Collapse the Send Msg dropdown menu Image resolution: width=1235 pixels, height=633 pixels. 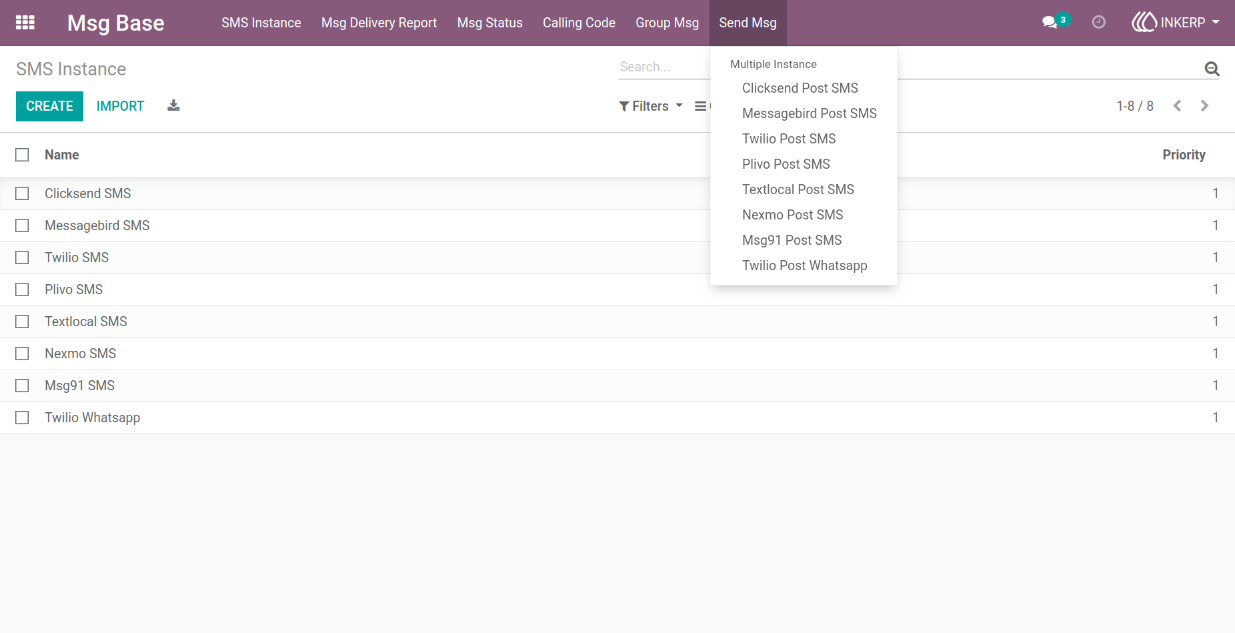click(x=748, y=23)
